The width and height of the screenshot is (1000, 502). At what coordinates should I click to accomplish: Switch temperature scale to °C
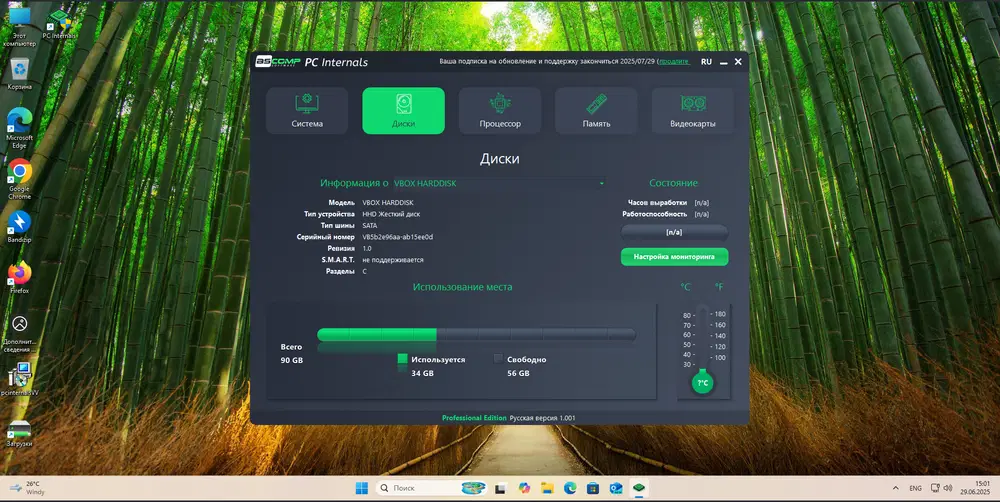(x=686, y=287)
